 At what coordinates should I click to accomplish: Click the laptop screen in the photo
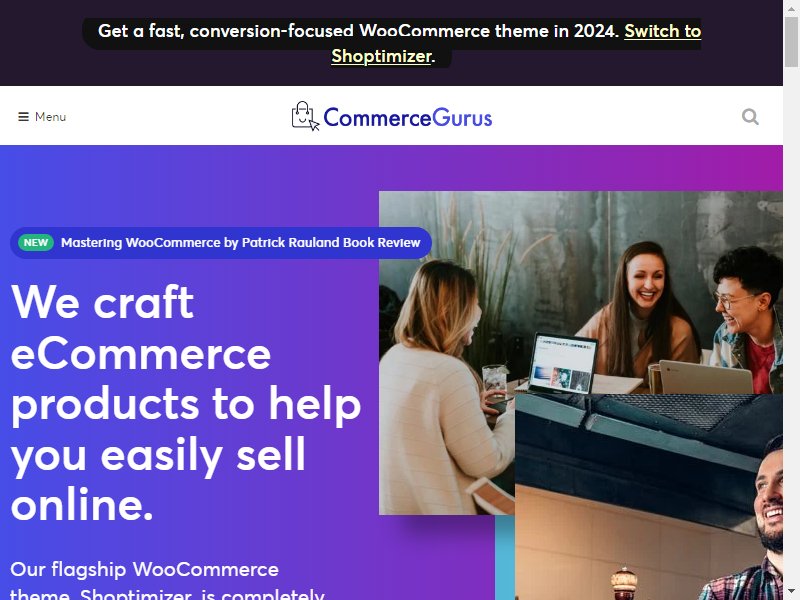point(563,364)
